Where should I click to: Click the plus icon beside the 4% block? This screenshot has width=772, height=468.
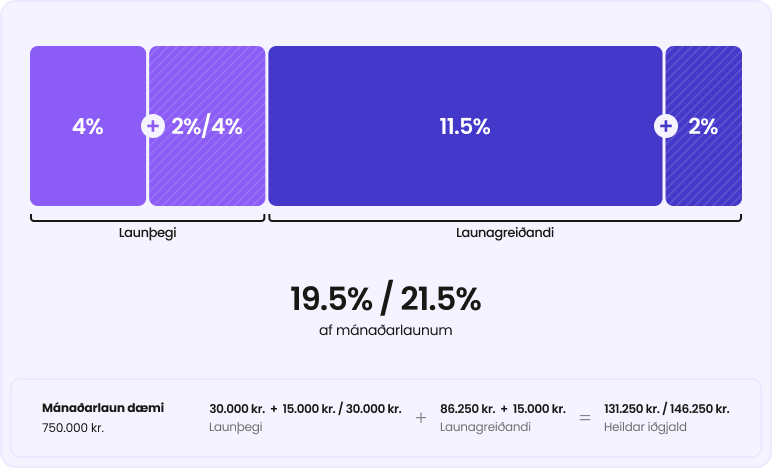153,126
